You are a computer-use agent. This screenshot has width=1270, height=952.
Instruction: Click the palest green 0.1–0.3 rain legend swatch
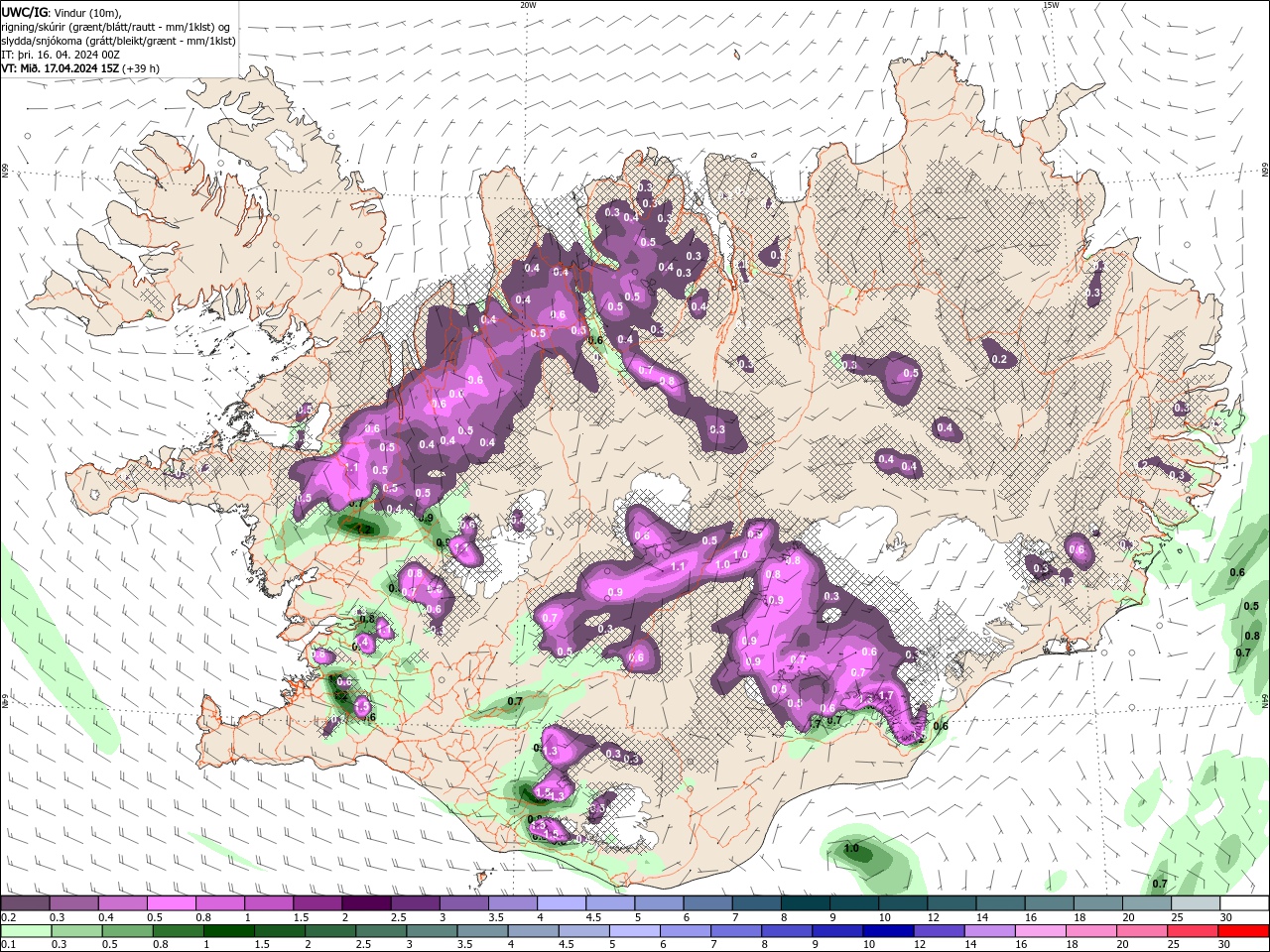click(x=26, y=931)
